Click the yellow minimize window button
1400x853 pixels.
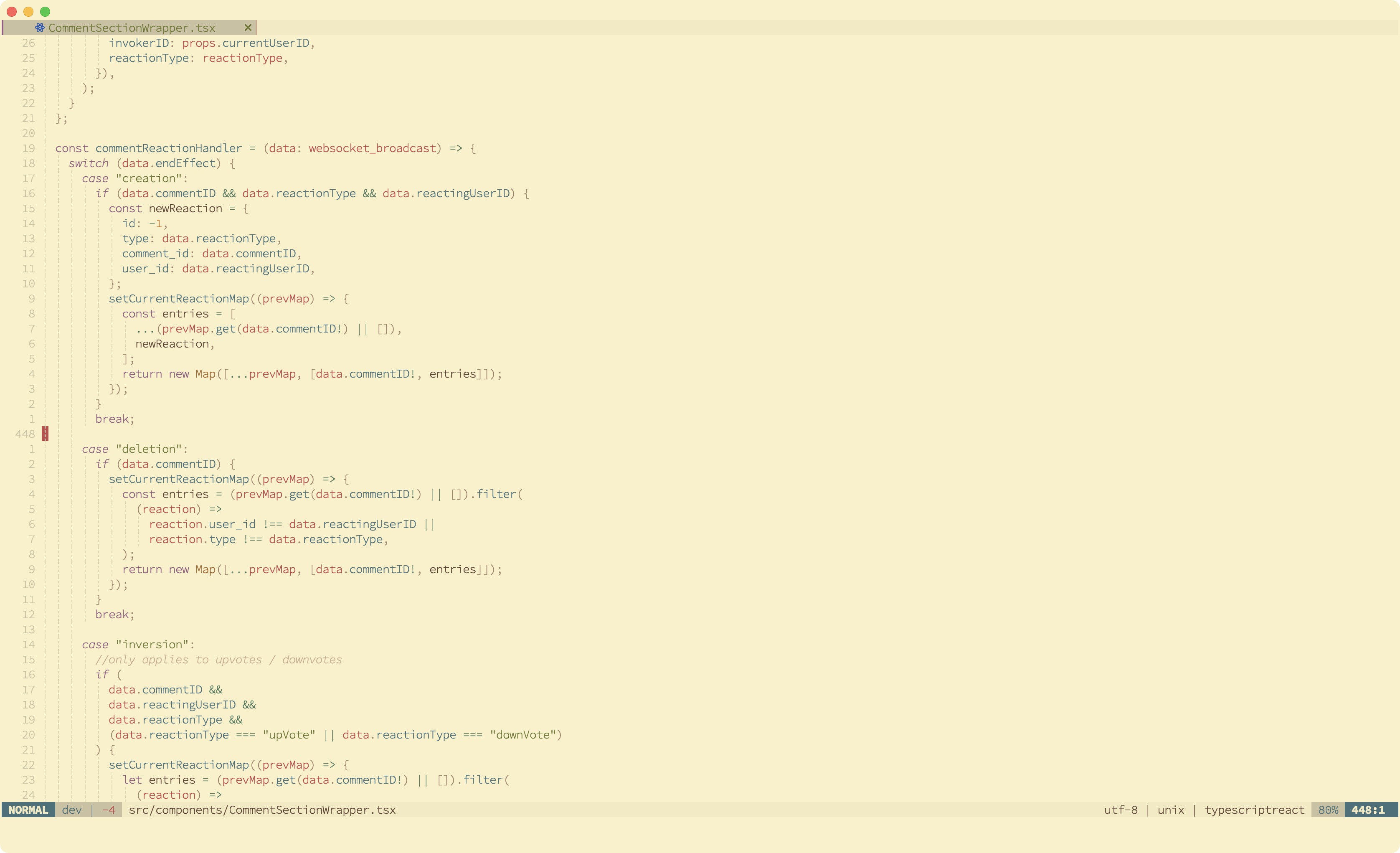click(28, 11)
